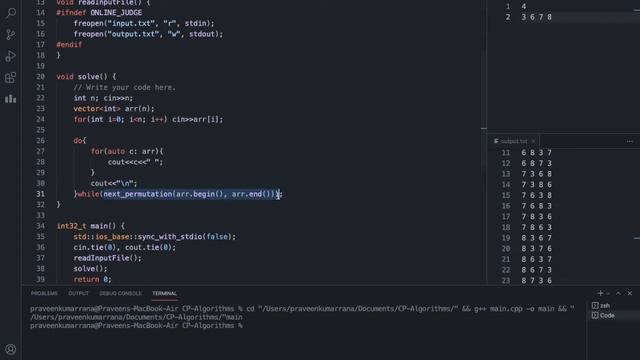Click output line 13 '7 3 6 8'
The width and height of the screenshot is (640, 360).
(536, 174)
